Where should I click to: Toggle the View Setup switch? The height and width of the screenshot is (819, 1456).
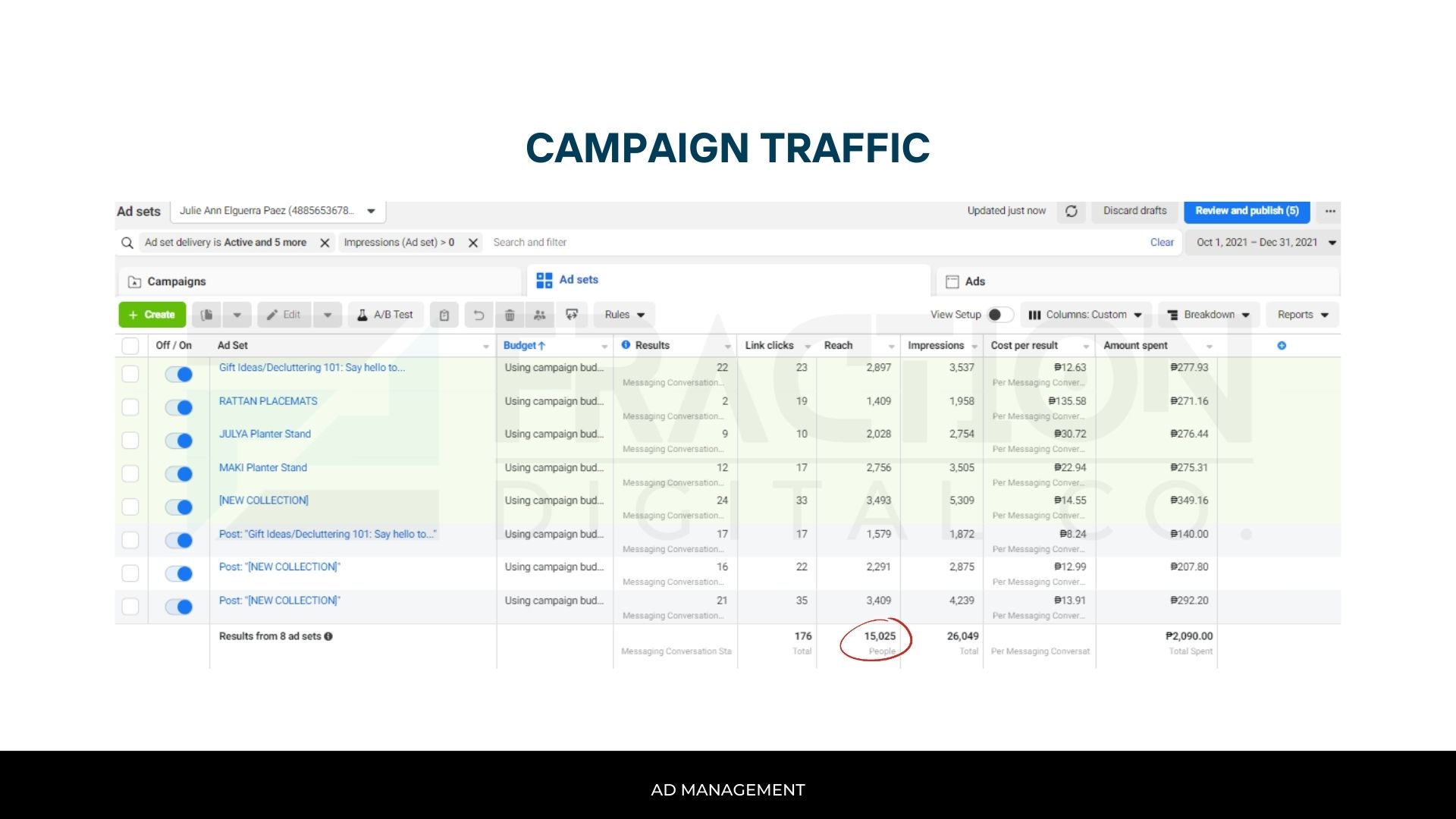click(999, 315)
